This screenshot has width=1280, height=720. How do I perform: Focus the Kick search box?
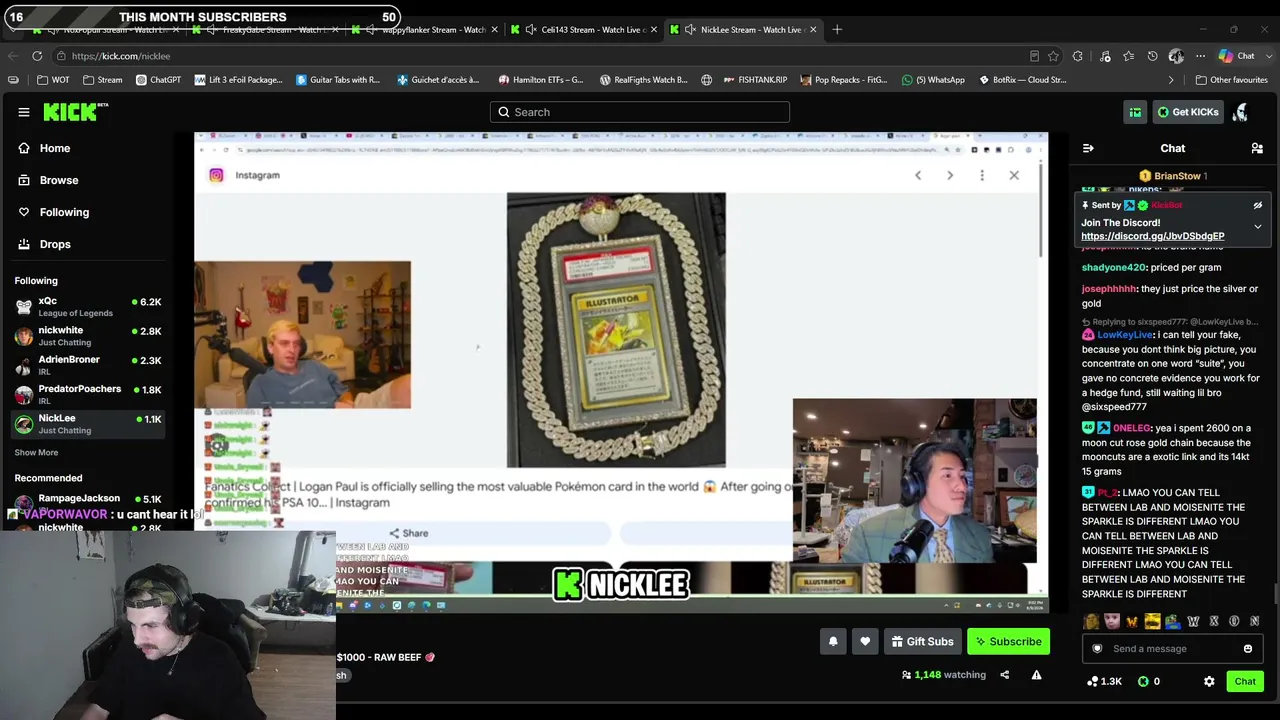pyautogui.click(x=640, y=112)
